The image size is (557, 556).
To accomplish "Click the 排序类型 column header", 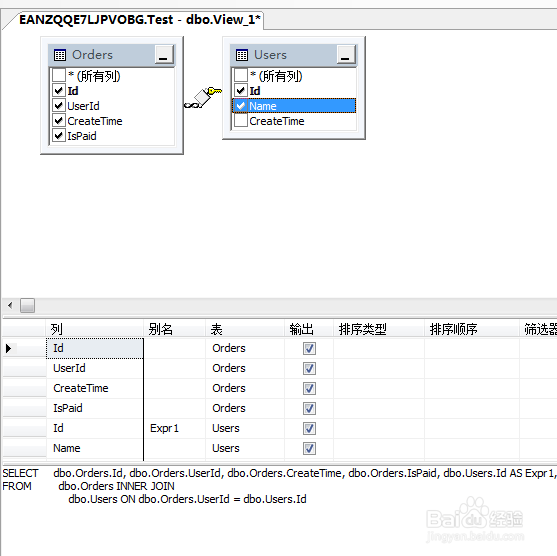I will (379, 329).
